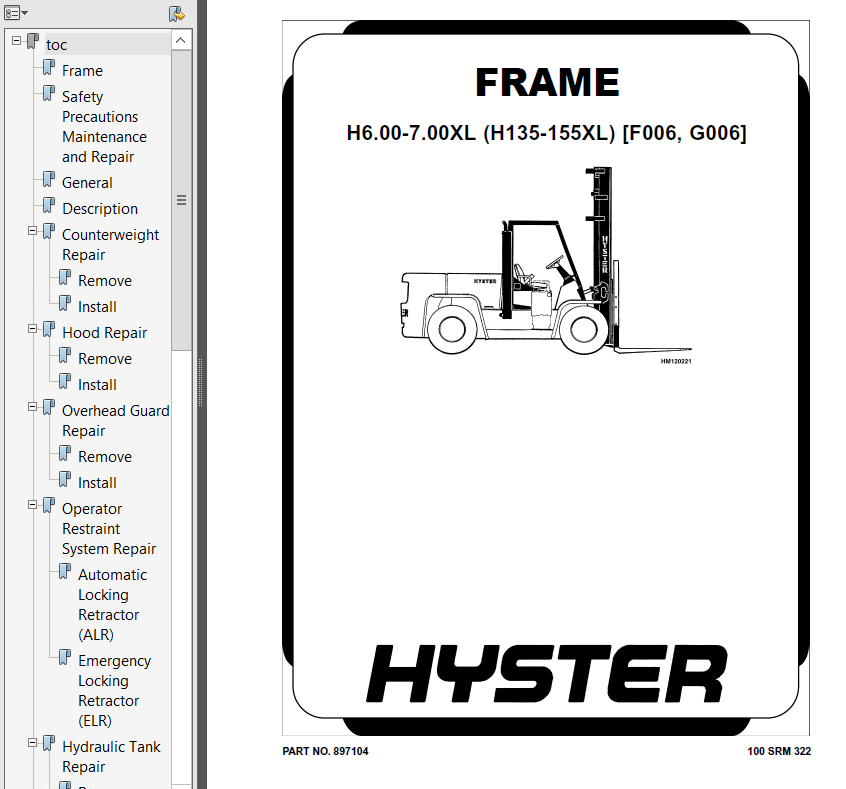The width and height of the screenshot is (846, 789).
Task: Open the Overhead Guard Repair bookmark
Action: tap(115, 421)
